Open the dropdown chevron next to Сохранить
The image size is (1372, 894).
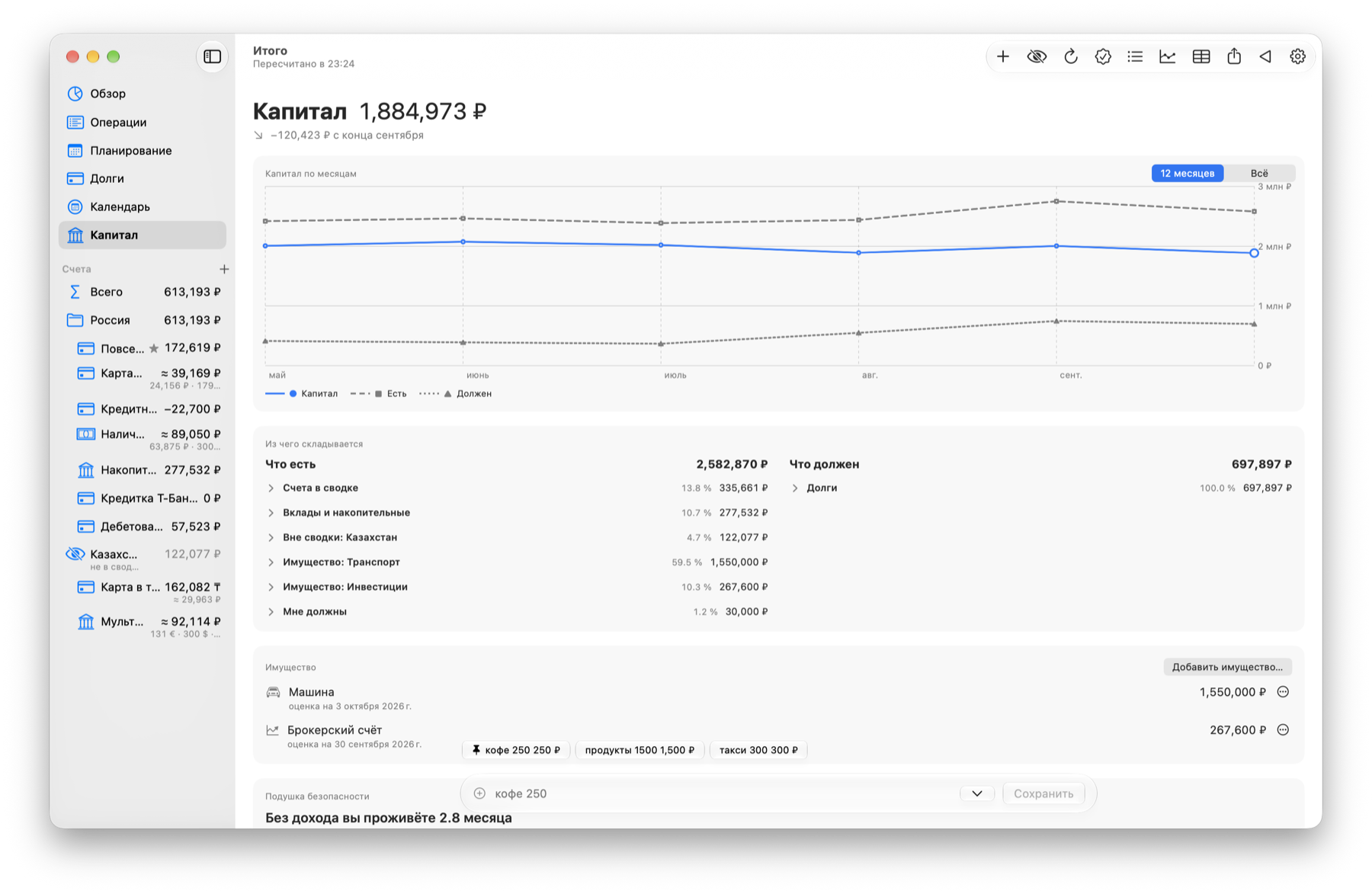point(977,793)
